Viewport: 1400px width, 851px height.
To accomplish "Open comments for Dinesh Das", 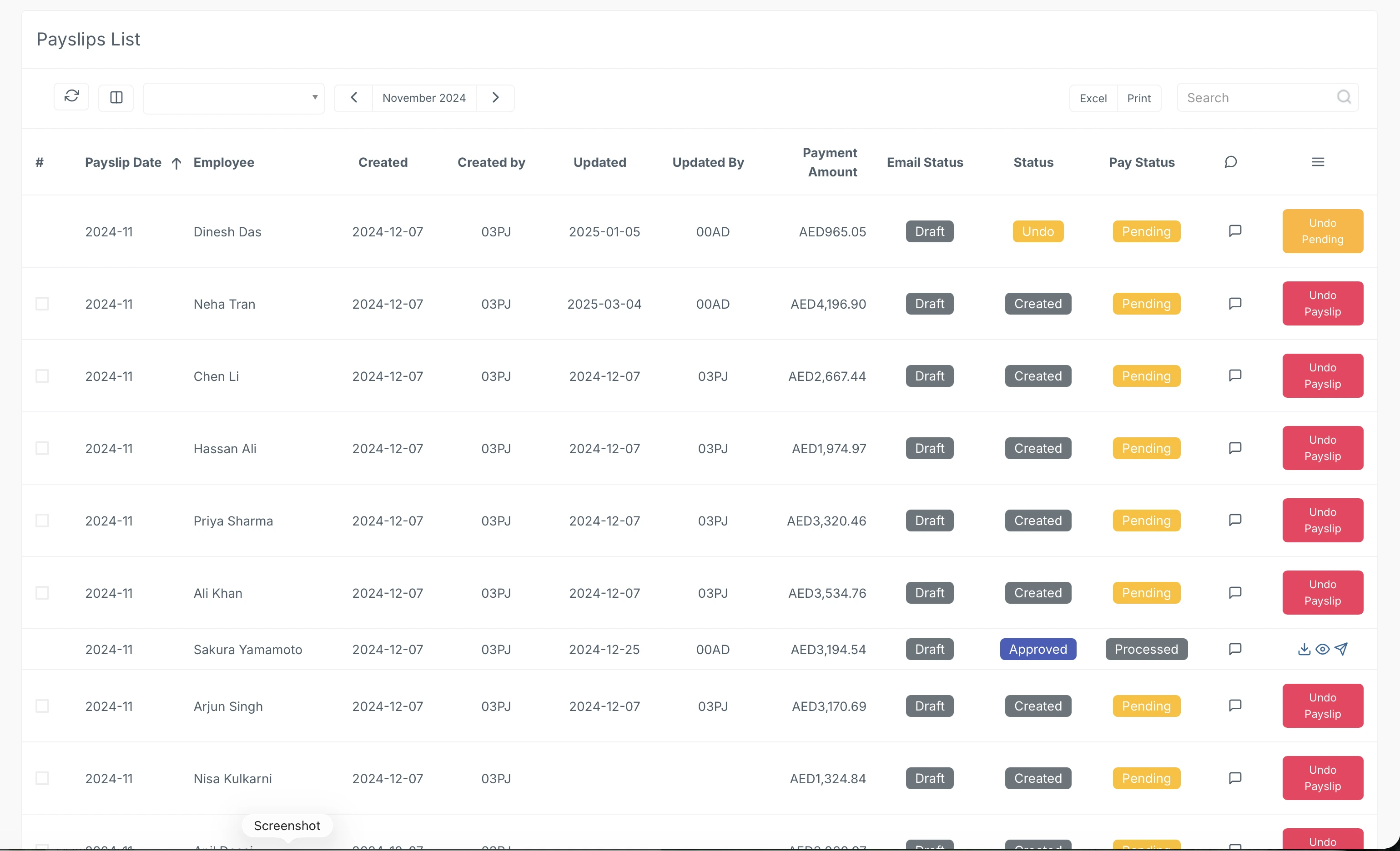I will (x=1234, y=231).
